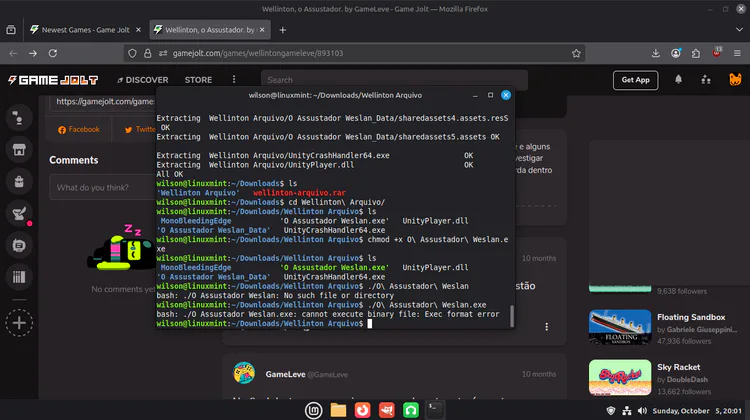Open Game Jolt notifications bell
Image resolution: width=750 pixels, height=420 pixels.
coord(678,79)
